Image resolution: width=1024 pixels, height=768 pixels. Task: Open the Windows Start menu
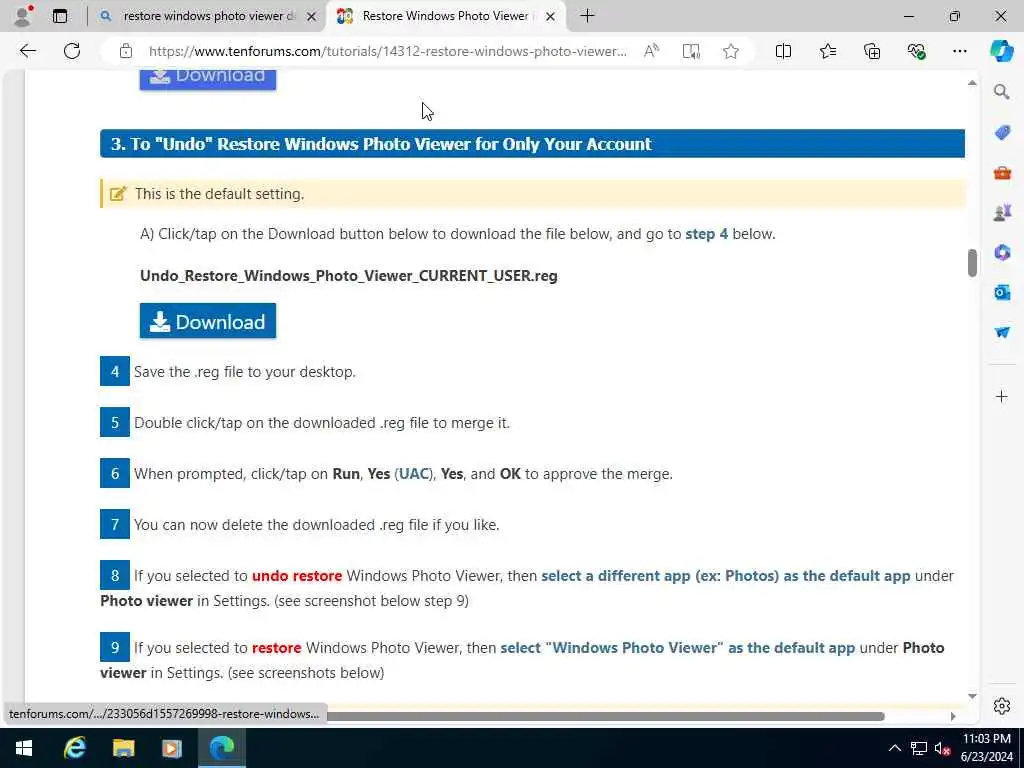click(24, 748)
